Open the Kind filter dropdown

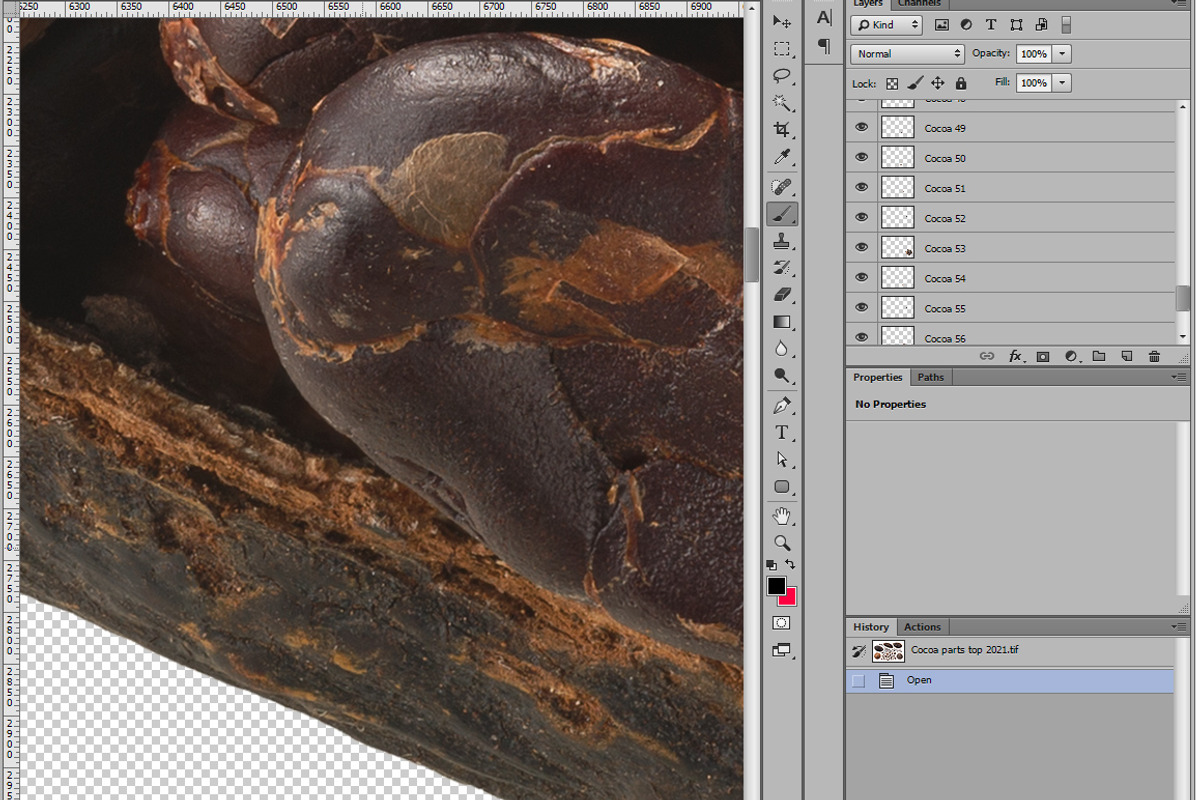(x=886, y=25)
